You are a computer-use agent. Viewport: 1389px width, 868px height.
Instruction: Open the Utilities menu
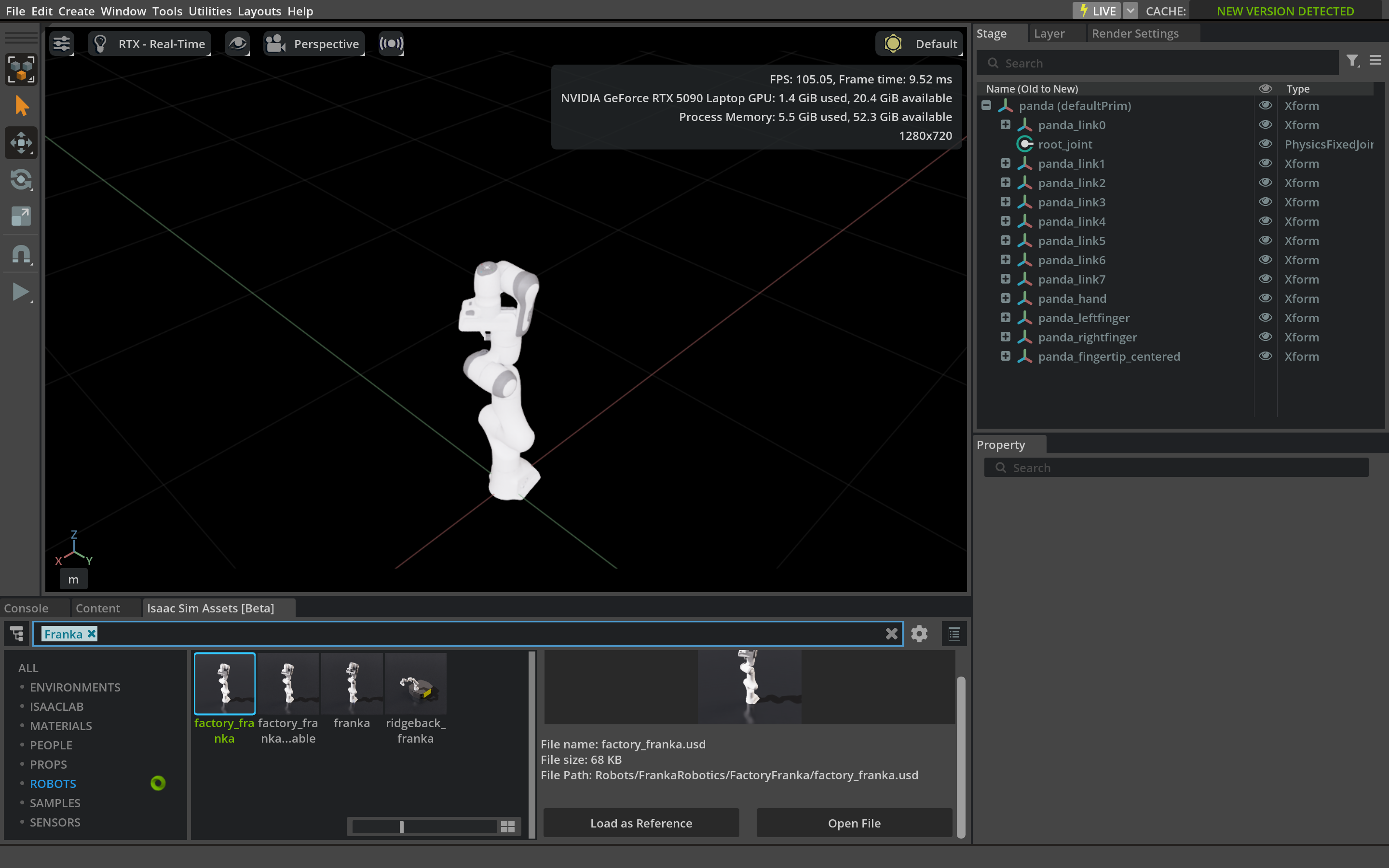coord(209,11)
